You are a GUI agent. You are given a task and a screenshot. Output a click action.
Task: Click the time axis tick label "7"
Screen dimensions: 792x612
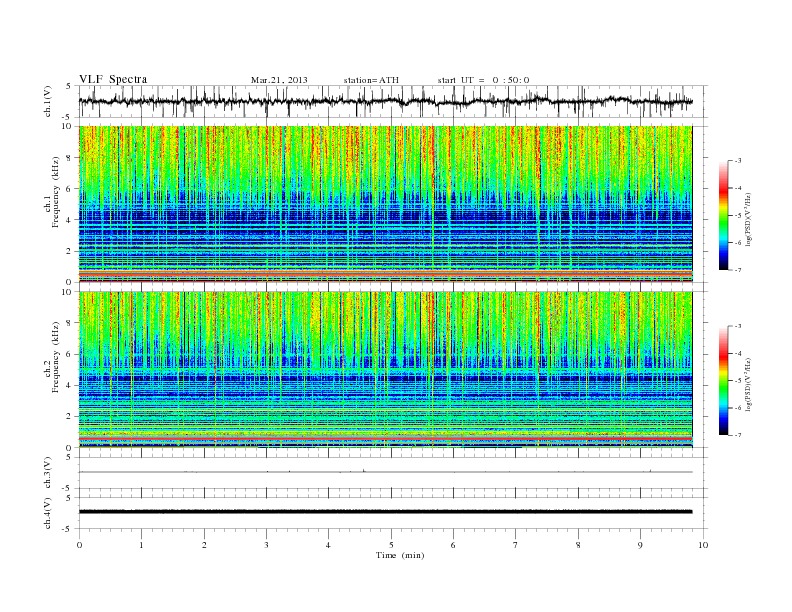515,545
